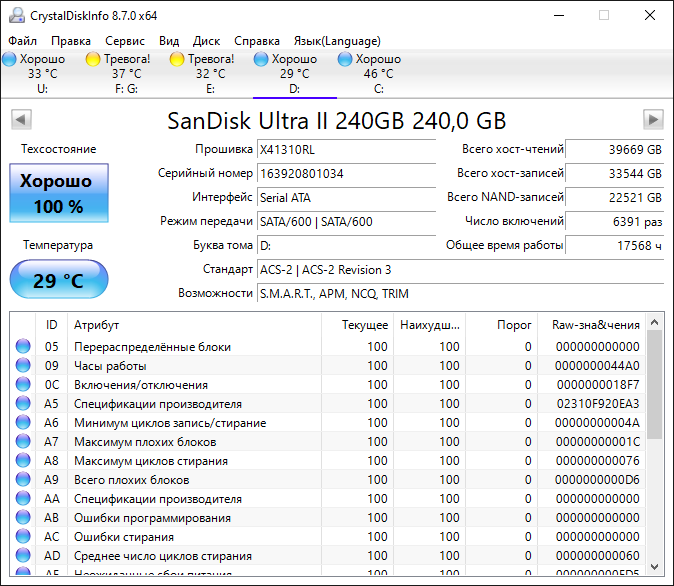Select drive U: status orb at 33 °C

(x=11, y=60)
